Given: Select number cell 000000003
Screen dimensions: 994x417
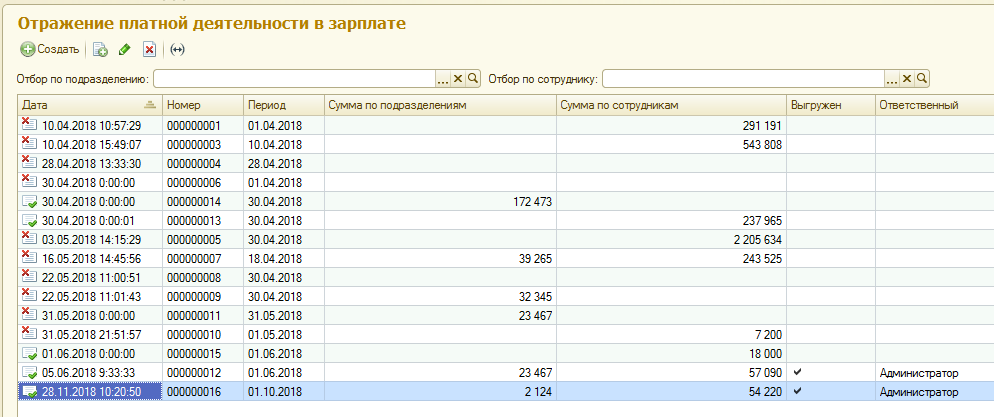Looking at the screenshot, I should pos(194,144).
